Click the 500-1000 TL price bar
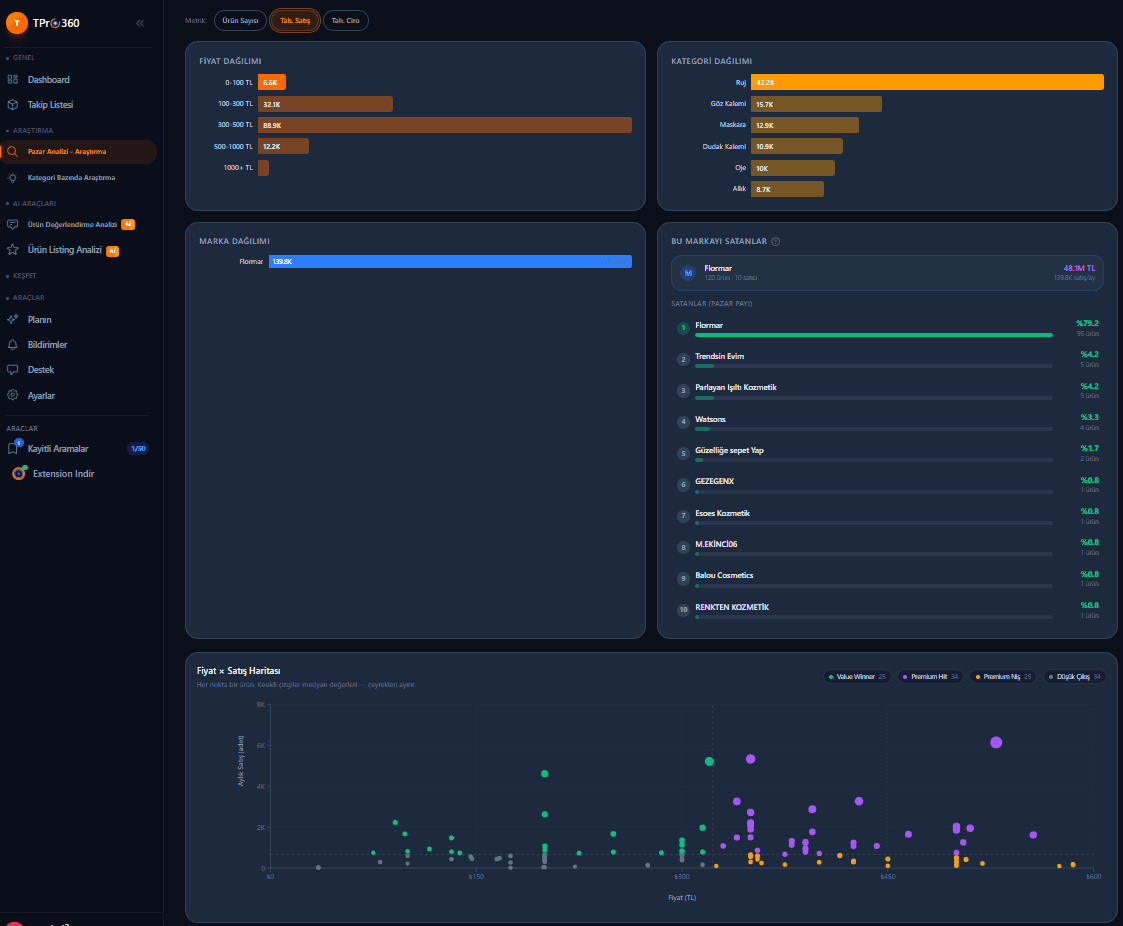This screenshot has height=926, width=1123. pos(283,146)
